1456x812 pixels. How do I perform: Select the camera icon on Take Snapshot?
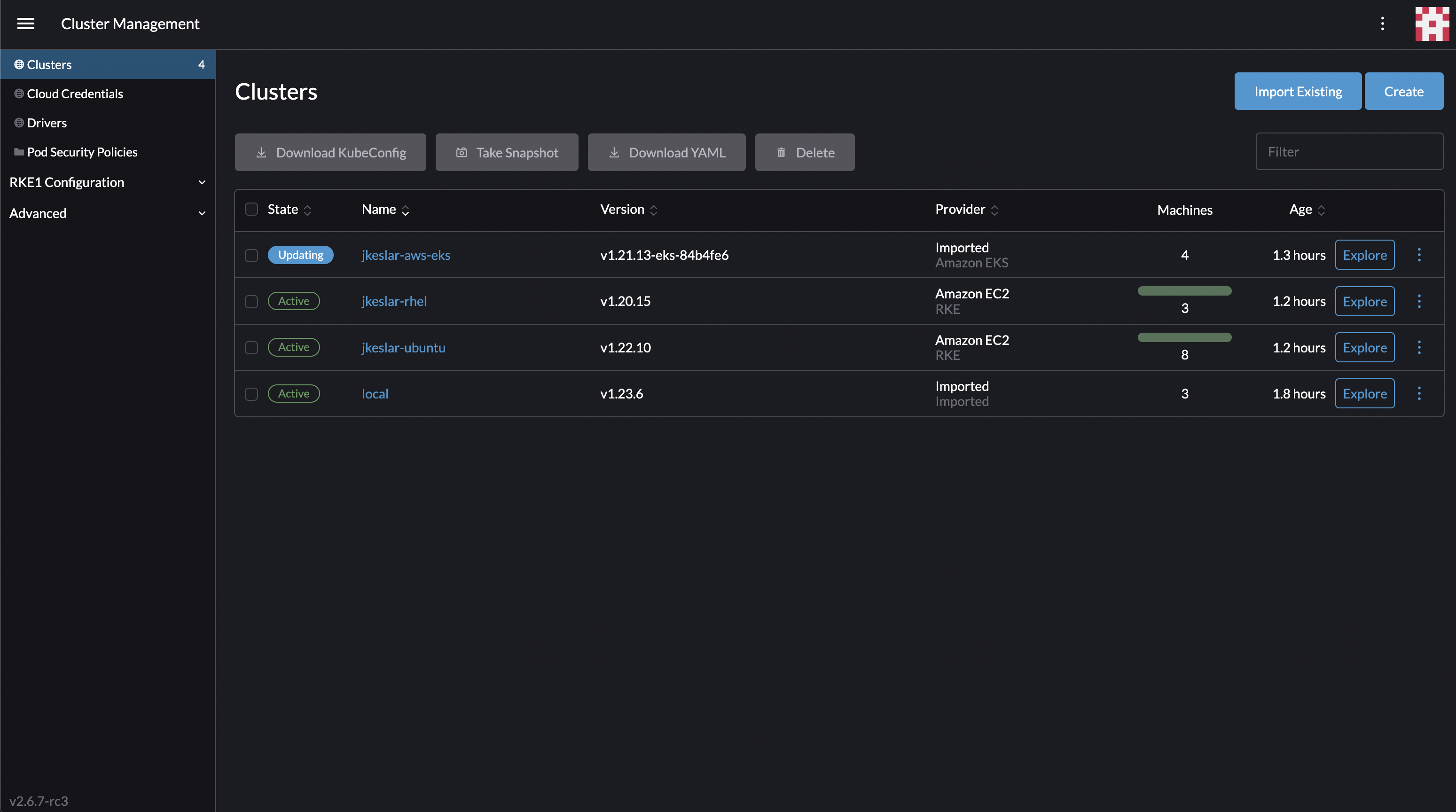coord(462,152)
